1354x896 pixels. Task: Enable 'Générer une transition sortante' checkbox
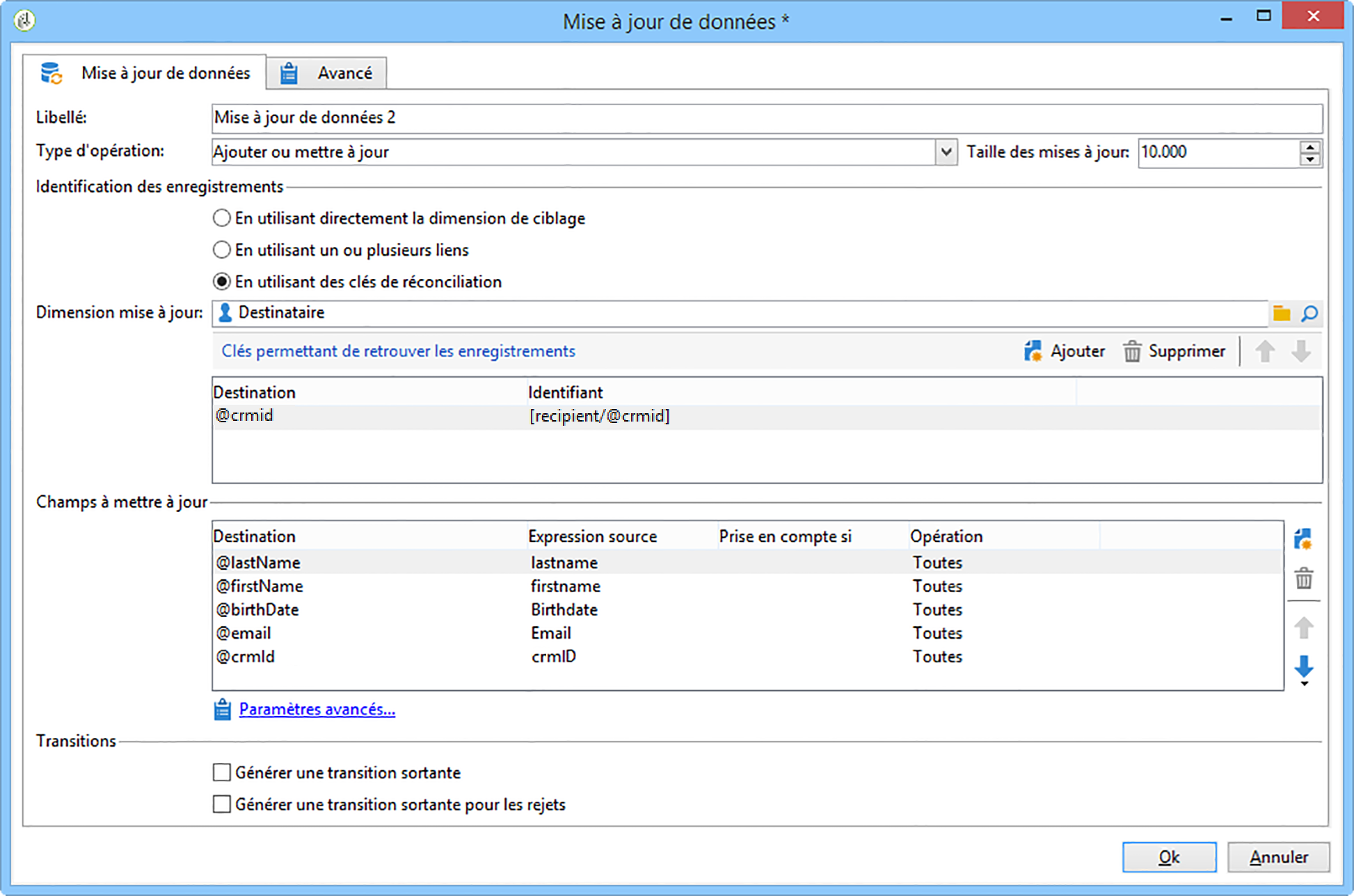click(221, 772)
